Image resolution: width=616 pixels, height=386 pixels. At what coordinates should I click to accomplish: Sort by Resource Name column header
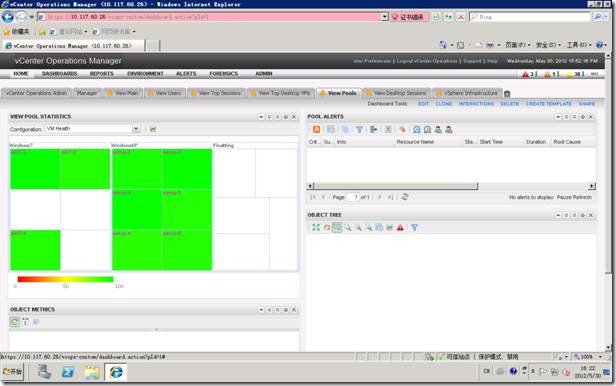[x=415, y=142]
